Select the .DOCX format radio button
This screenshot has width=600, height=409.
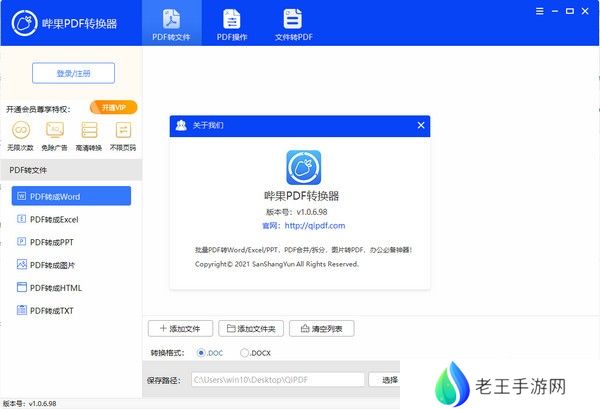click(245, 353)
